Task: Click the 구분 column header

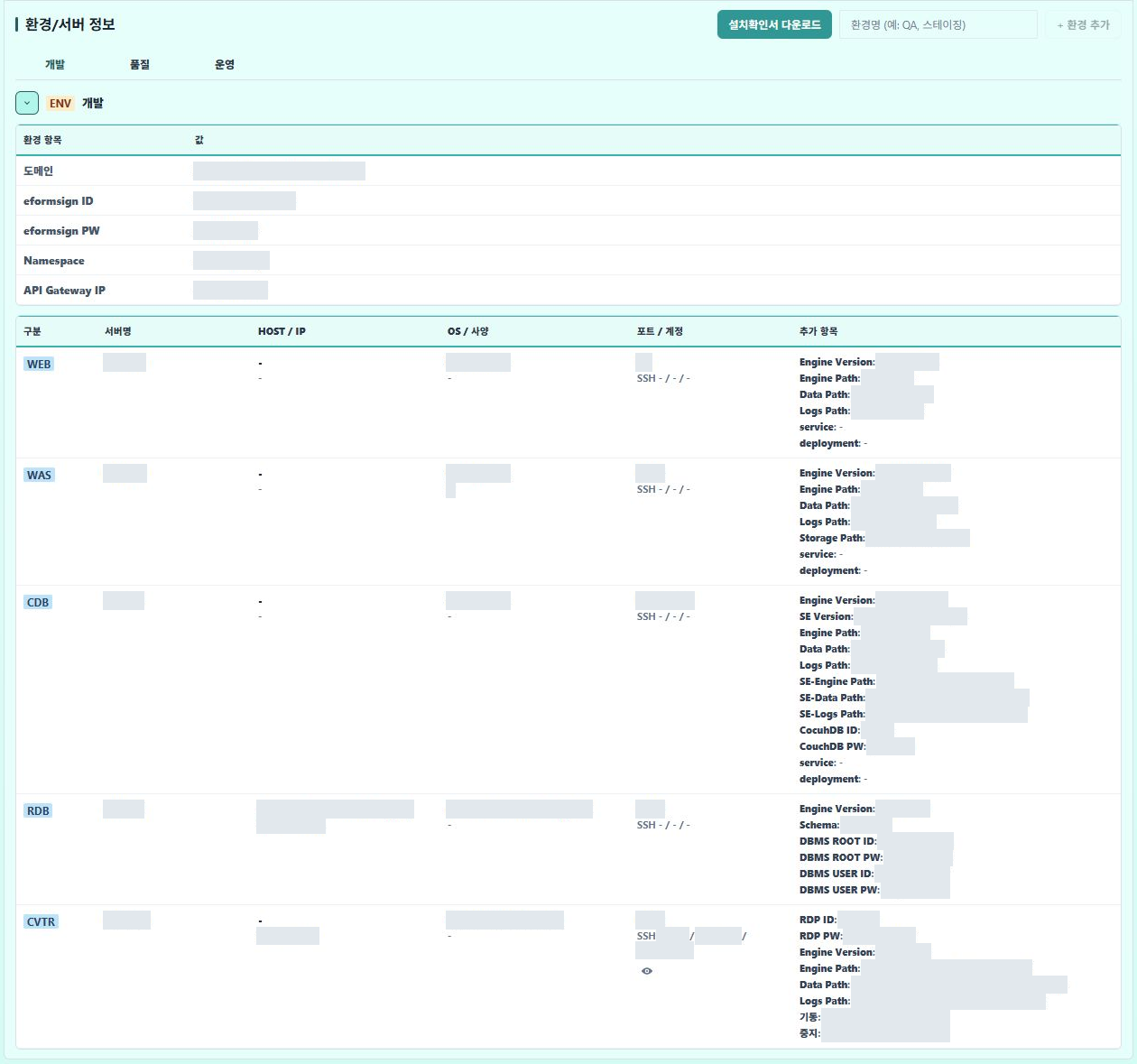Action: (32, 331)
